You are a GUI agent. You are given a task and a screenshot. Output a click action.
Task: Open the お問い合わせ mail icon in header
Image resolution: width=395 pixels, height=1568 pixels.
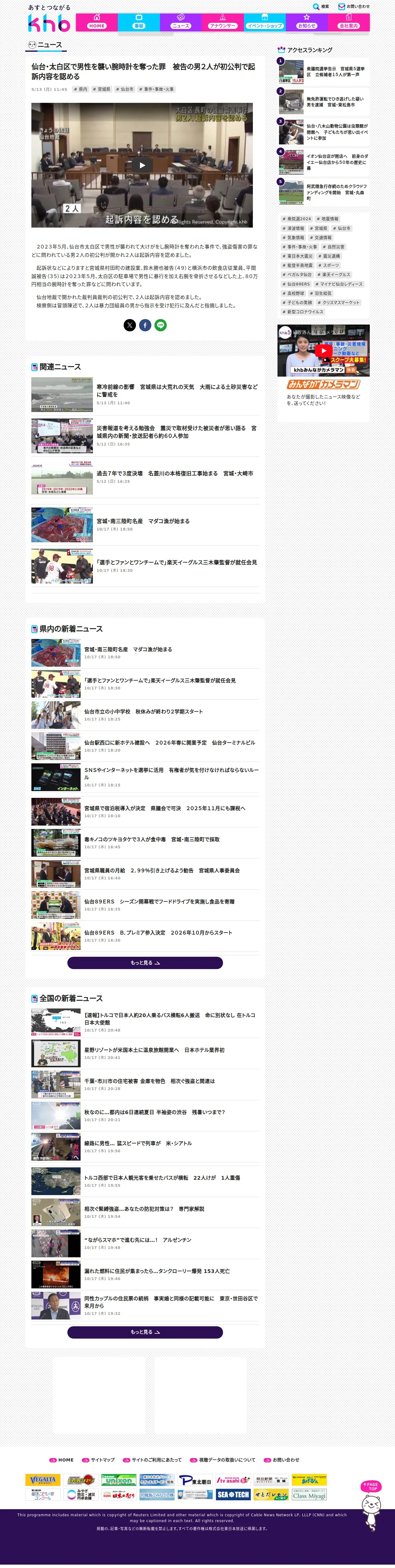coord(341,7)
